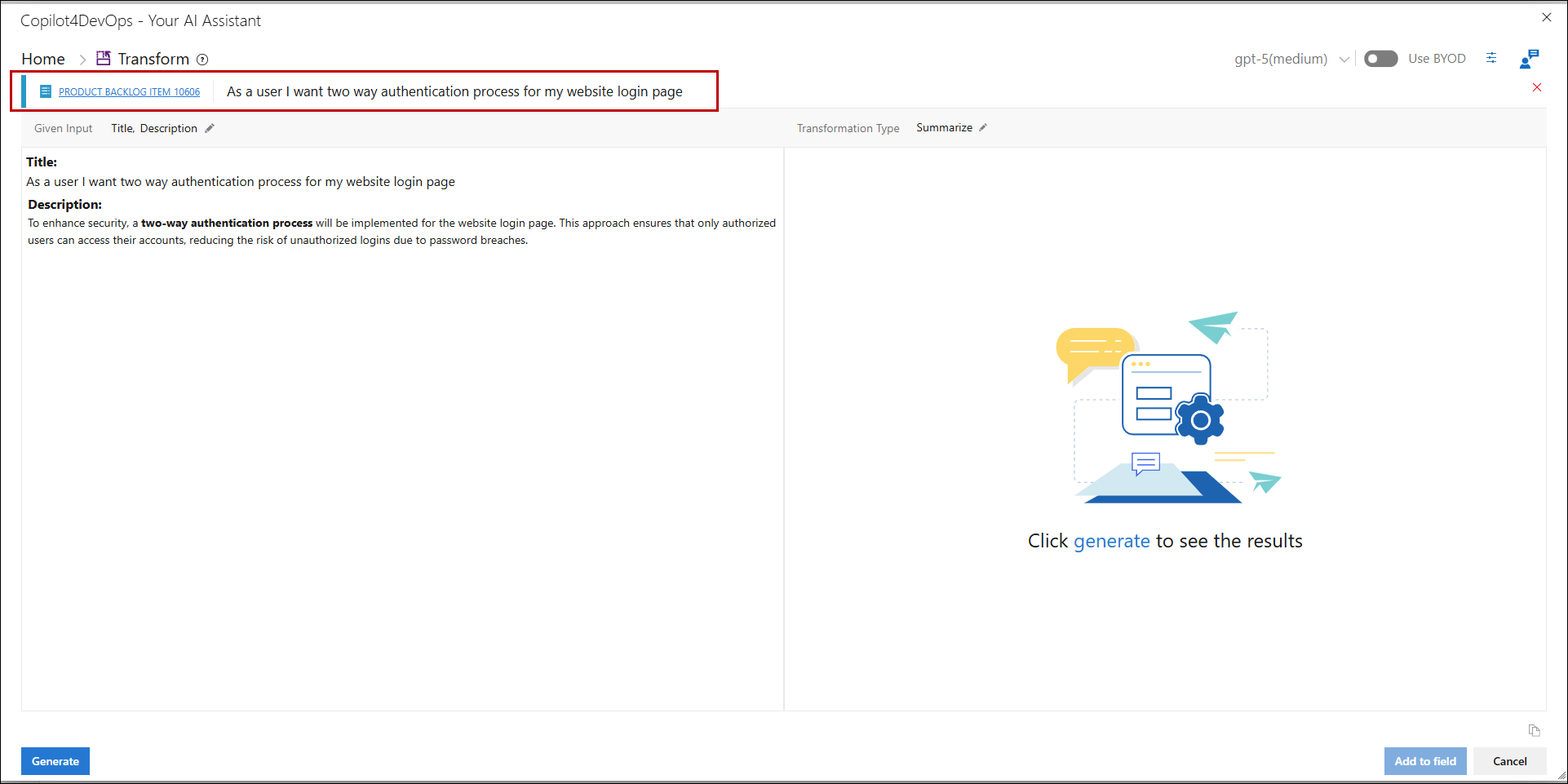
Task: Click the product backlog item type icon
Action: tap(46, 91)
